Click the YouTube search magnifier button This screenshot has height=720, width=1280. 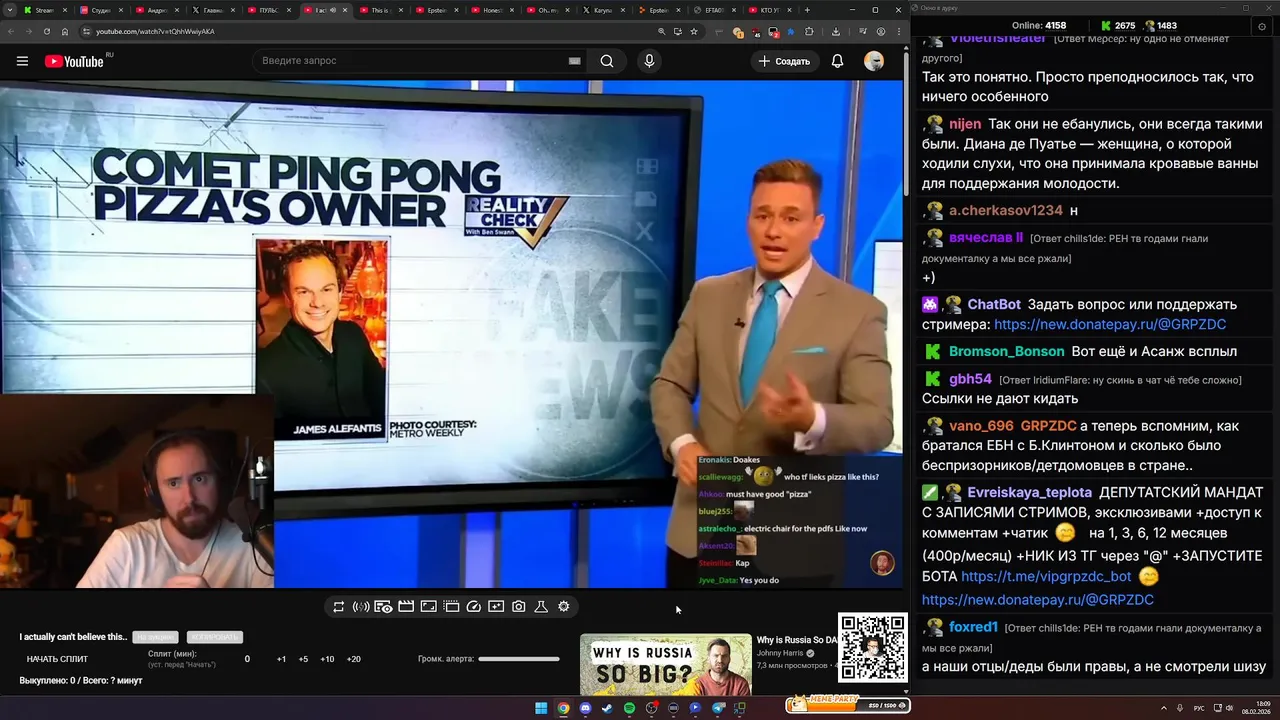(x=607, y=61)
